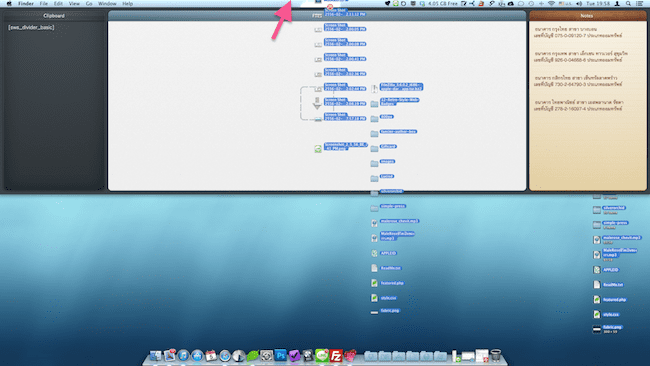Open the View menu
Image resolution: width=650 pixels, height=366 pixels.
tap(74, 4)
